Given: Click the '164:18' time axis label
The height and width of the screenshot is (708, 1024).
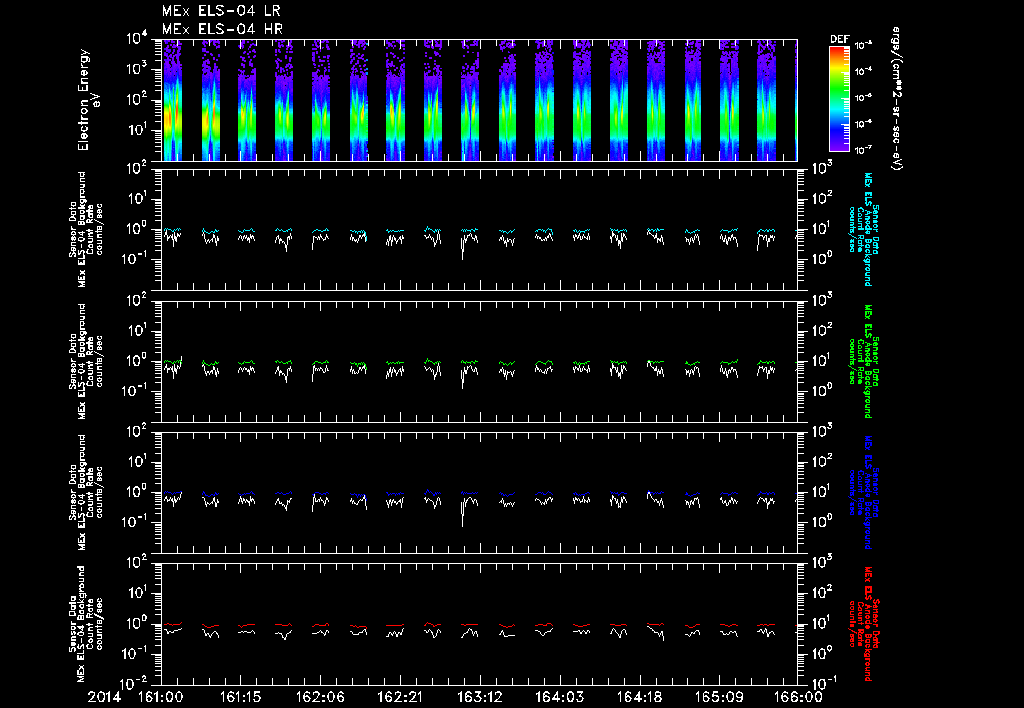Looking at the screenshot, I should coord(639,697).
